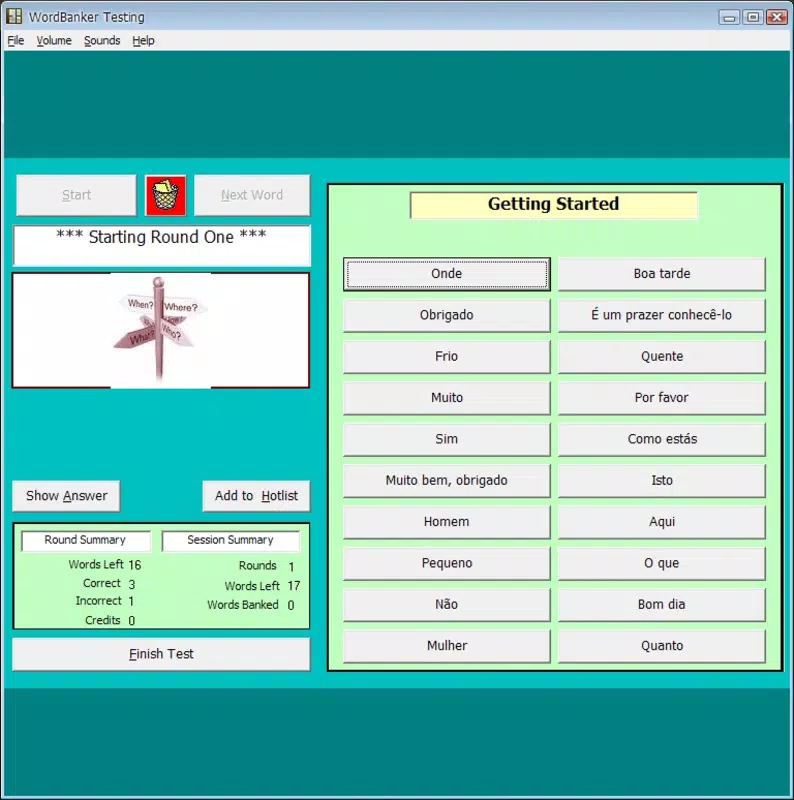
Task: Choose the Por favor answer
Action: [x=662, y=398]
